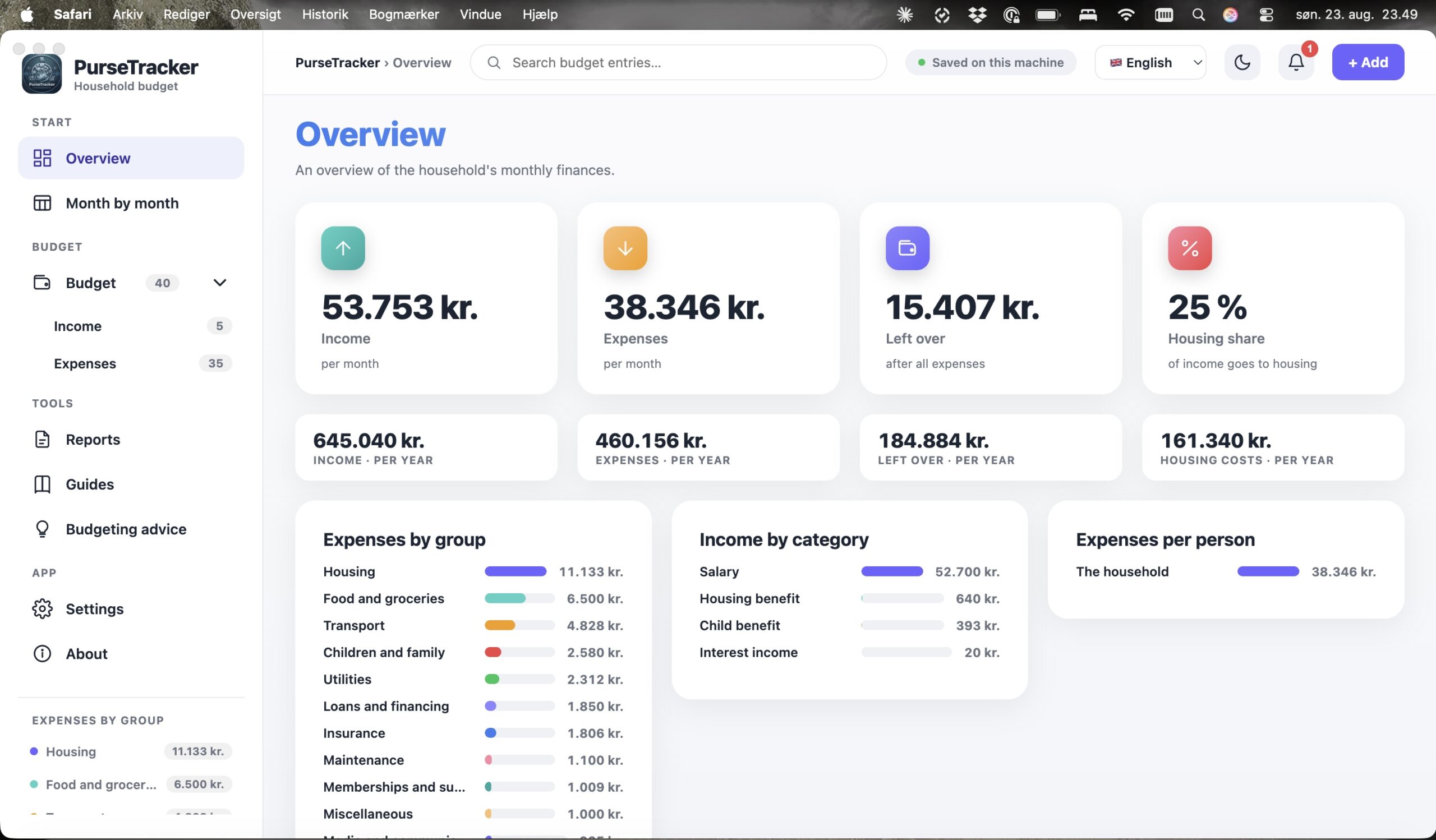Open the Overview grid icon in sidebar

(42, 158)
